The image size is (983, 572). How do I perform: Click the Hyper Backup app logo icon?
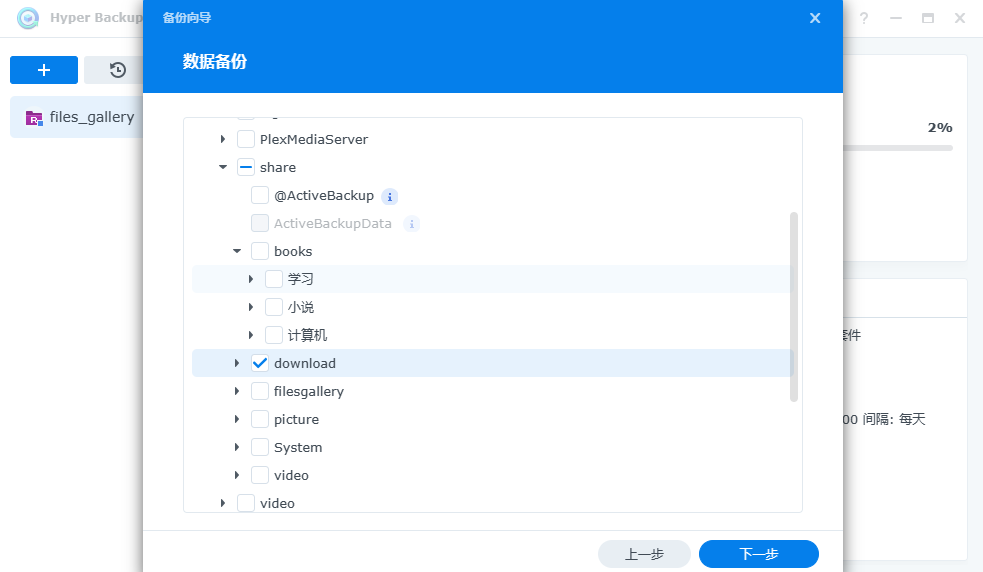pyautogui.click(x=28, y=18)
